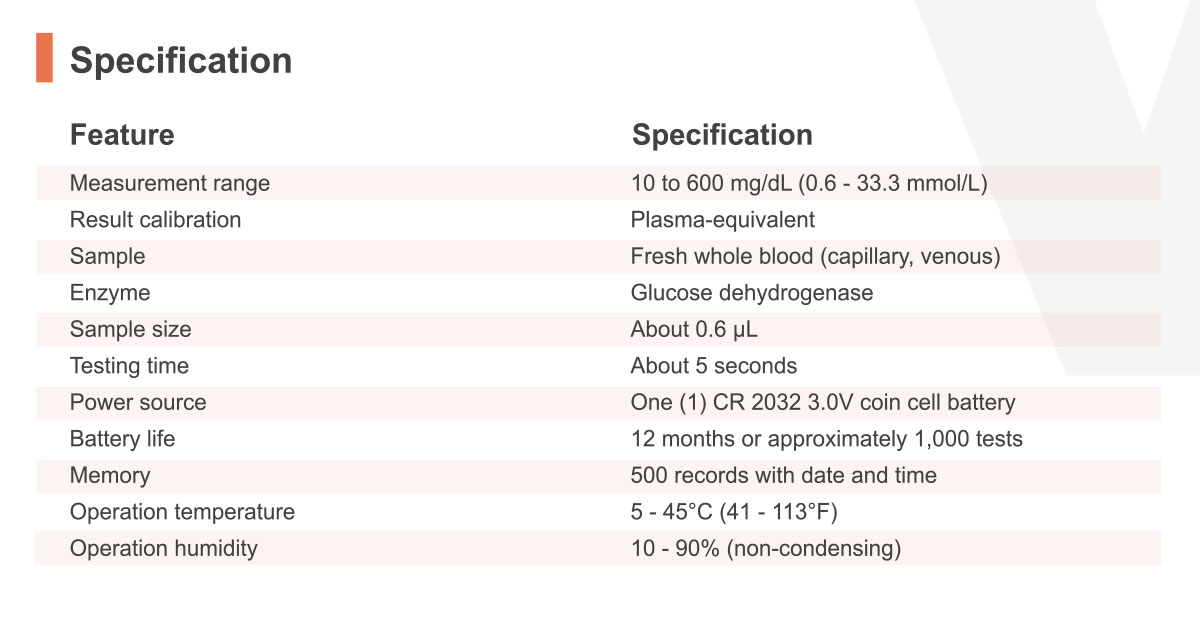Select the Measurement range row label
This screenshot has width=1200, height=634.
pyautogui.click(x=170, y=184)
